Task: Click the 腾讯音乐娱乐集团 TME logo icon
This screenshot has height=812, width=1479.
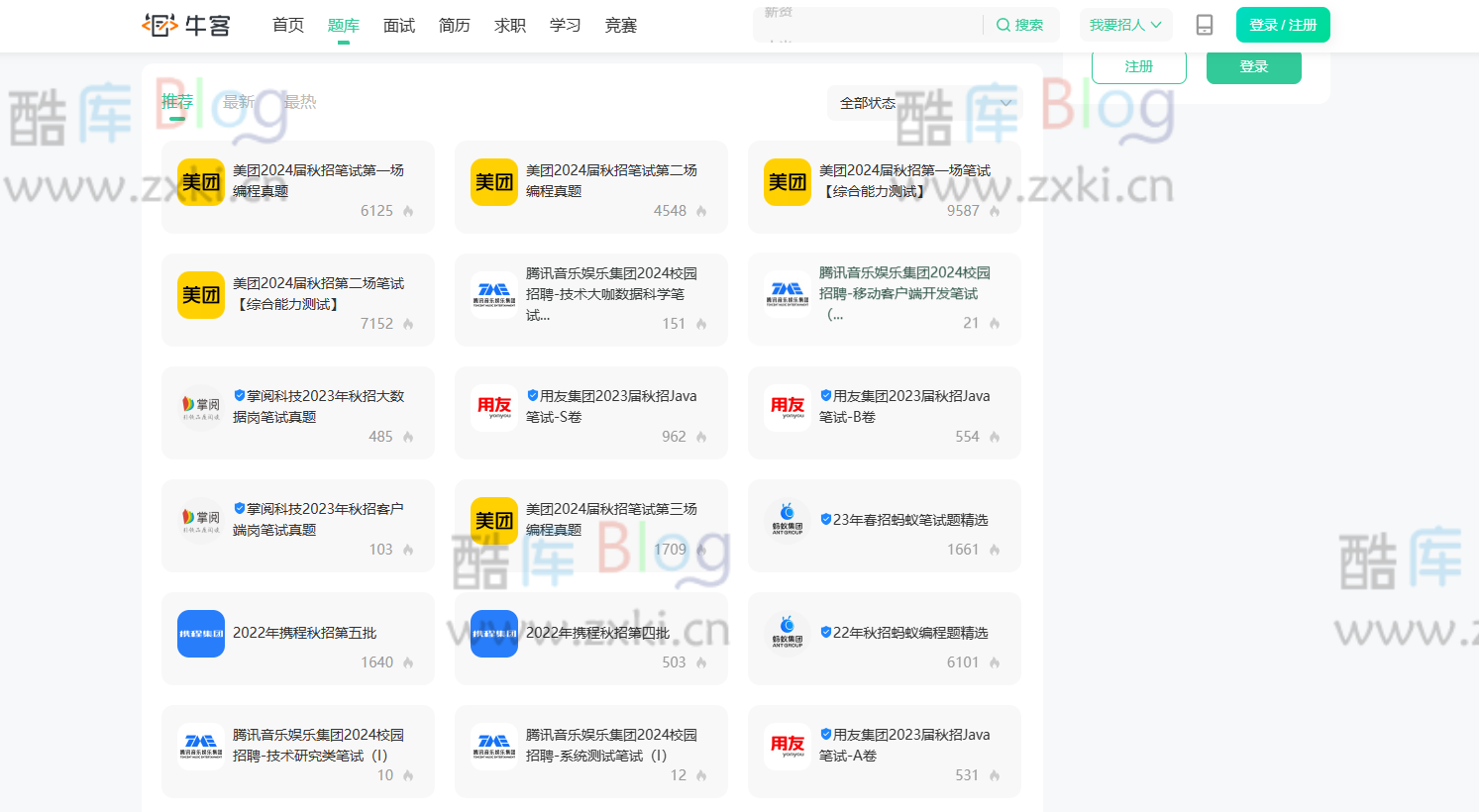Action: 494,295
